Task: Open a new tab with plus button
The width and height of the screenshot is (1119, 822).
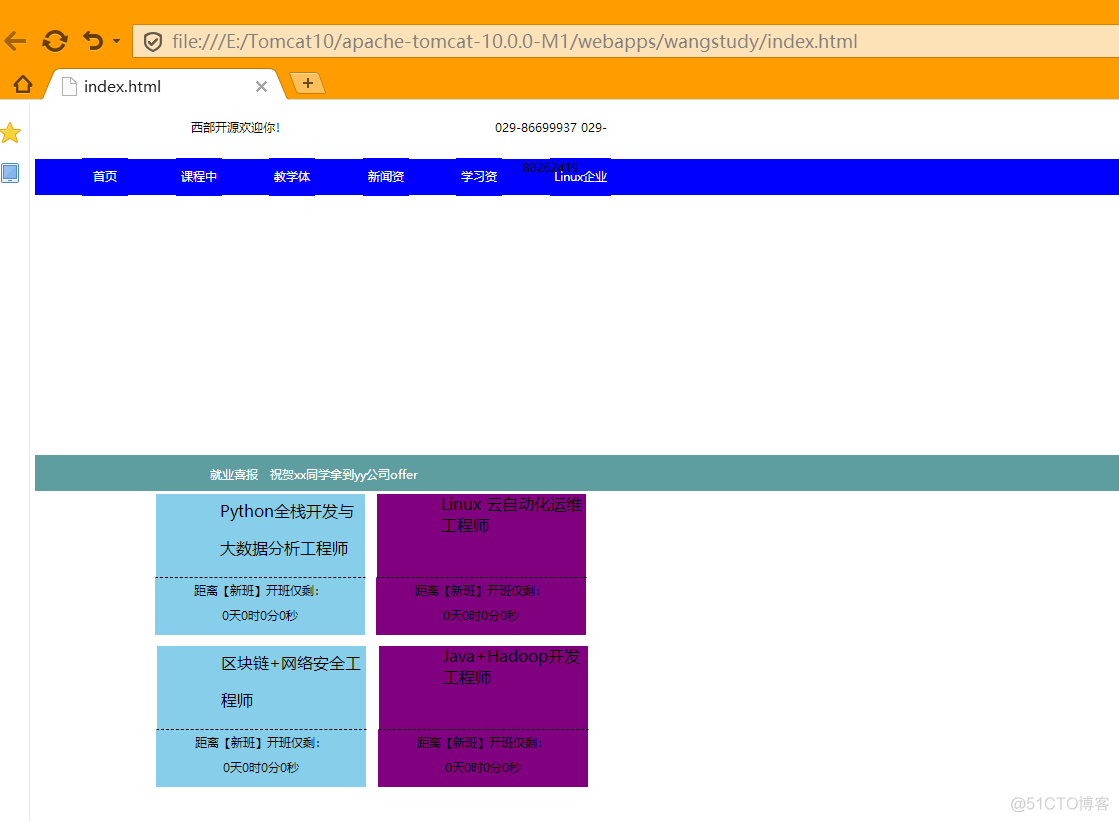Action: click(x=308, y=83)
